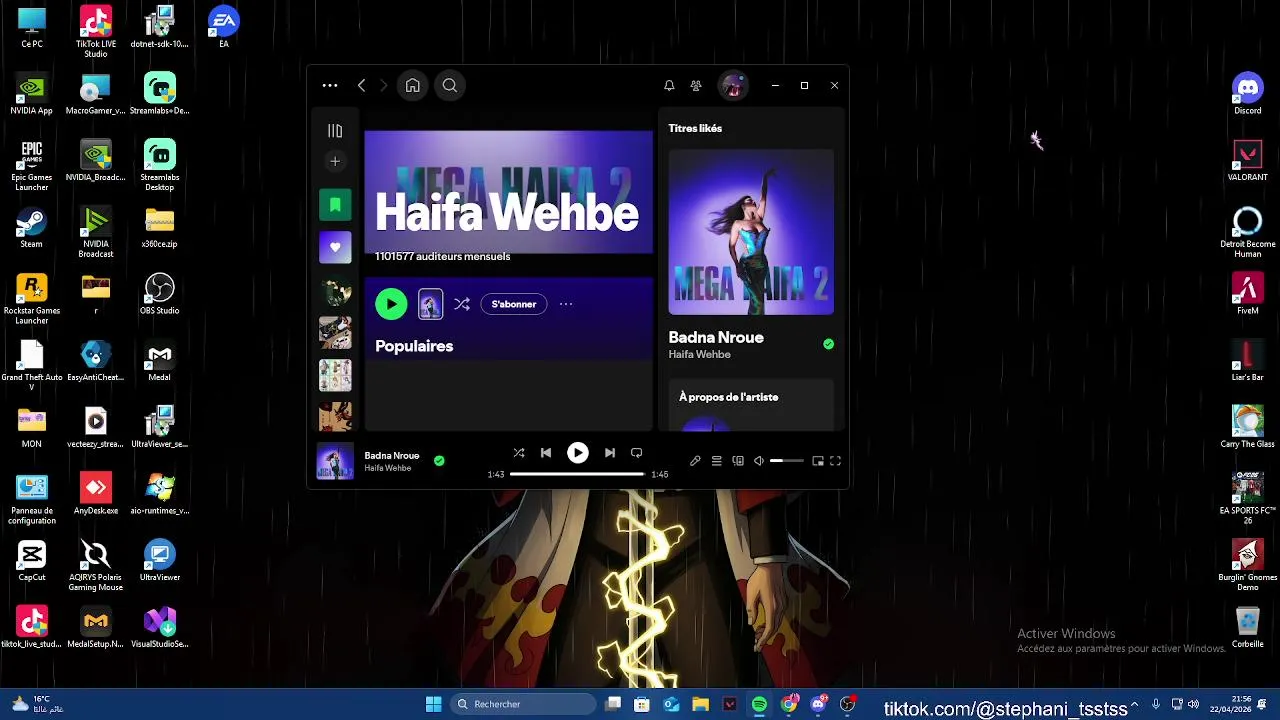
Task: Show hidden system tray icons chevron
Action: (x=1134, y=704)
